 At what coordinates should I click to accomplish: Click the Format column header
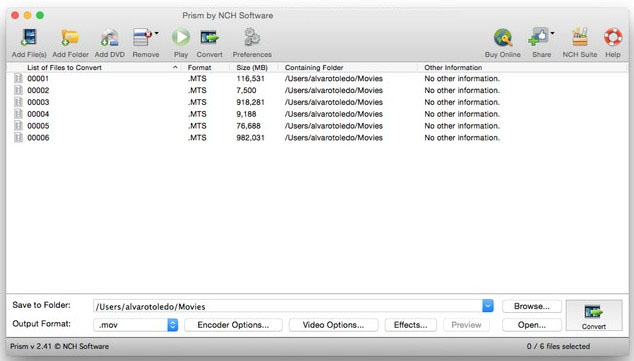(199, 68)
